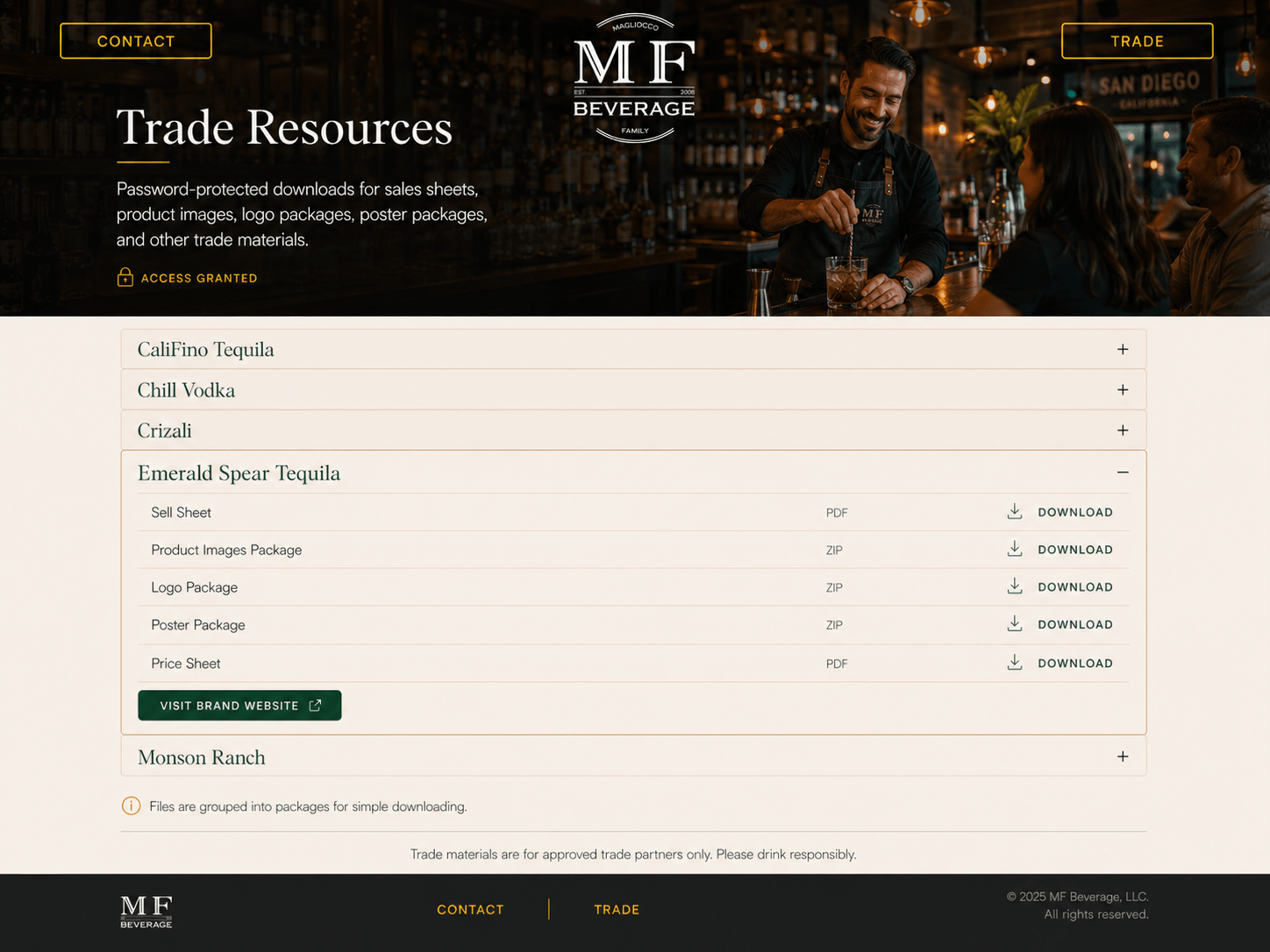This screenshot has height=952, width=1270.
Task: Open the Trade link in the footer
Action: click(x=617, y=910)
